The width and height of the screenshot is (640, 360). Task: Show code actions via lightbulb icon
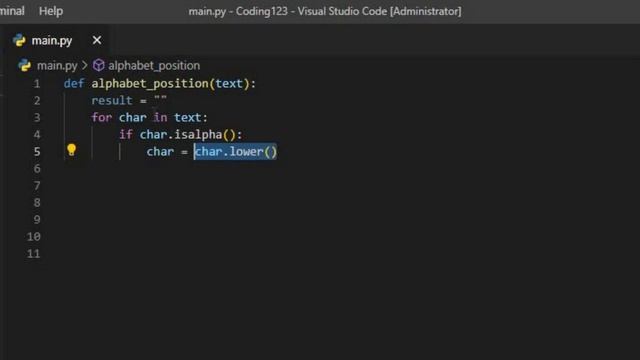(71, 150)
